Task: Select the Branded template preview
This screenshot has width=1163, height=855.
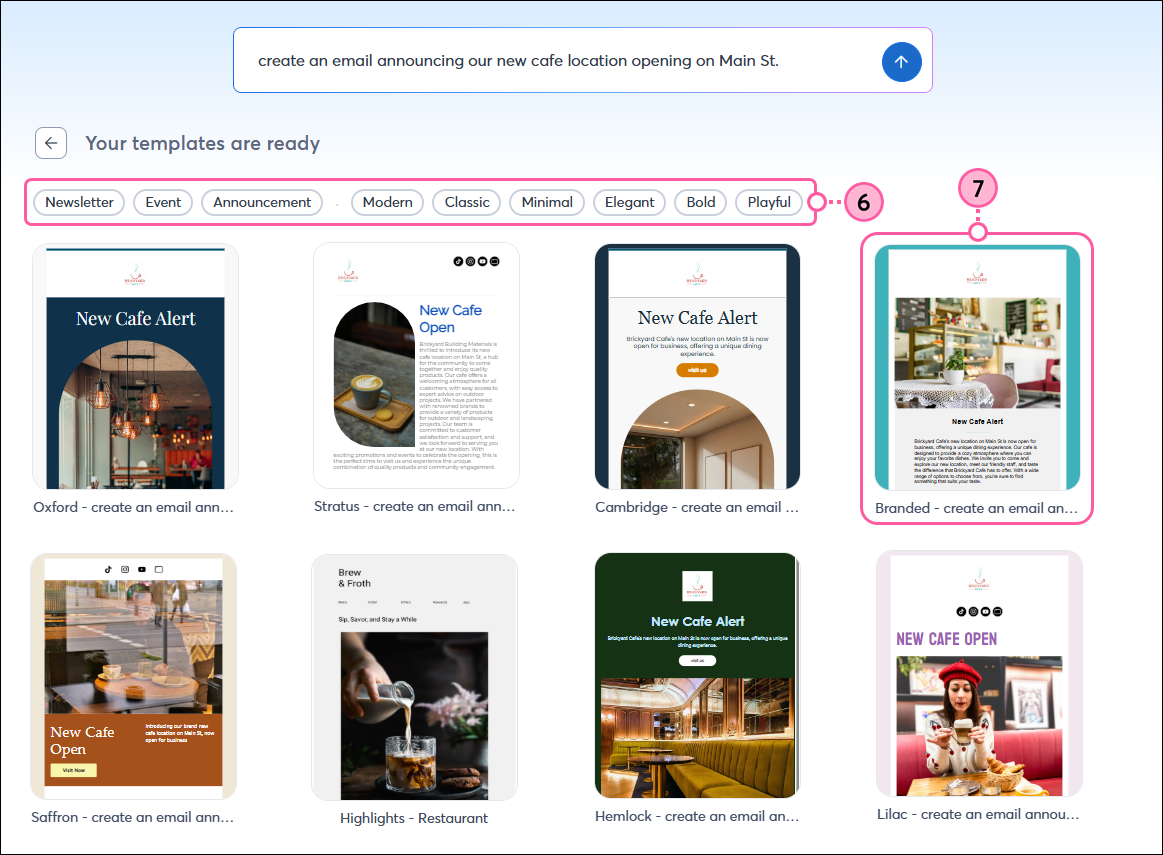Action: 978,368
